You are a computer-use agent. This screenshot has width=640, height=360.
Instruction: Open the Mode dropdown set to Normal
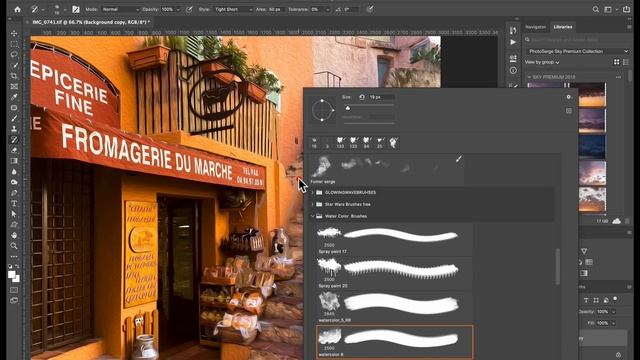pos(120,9)
